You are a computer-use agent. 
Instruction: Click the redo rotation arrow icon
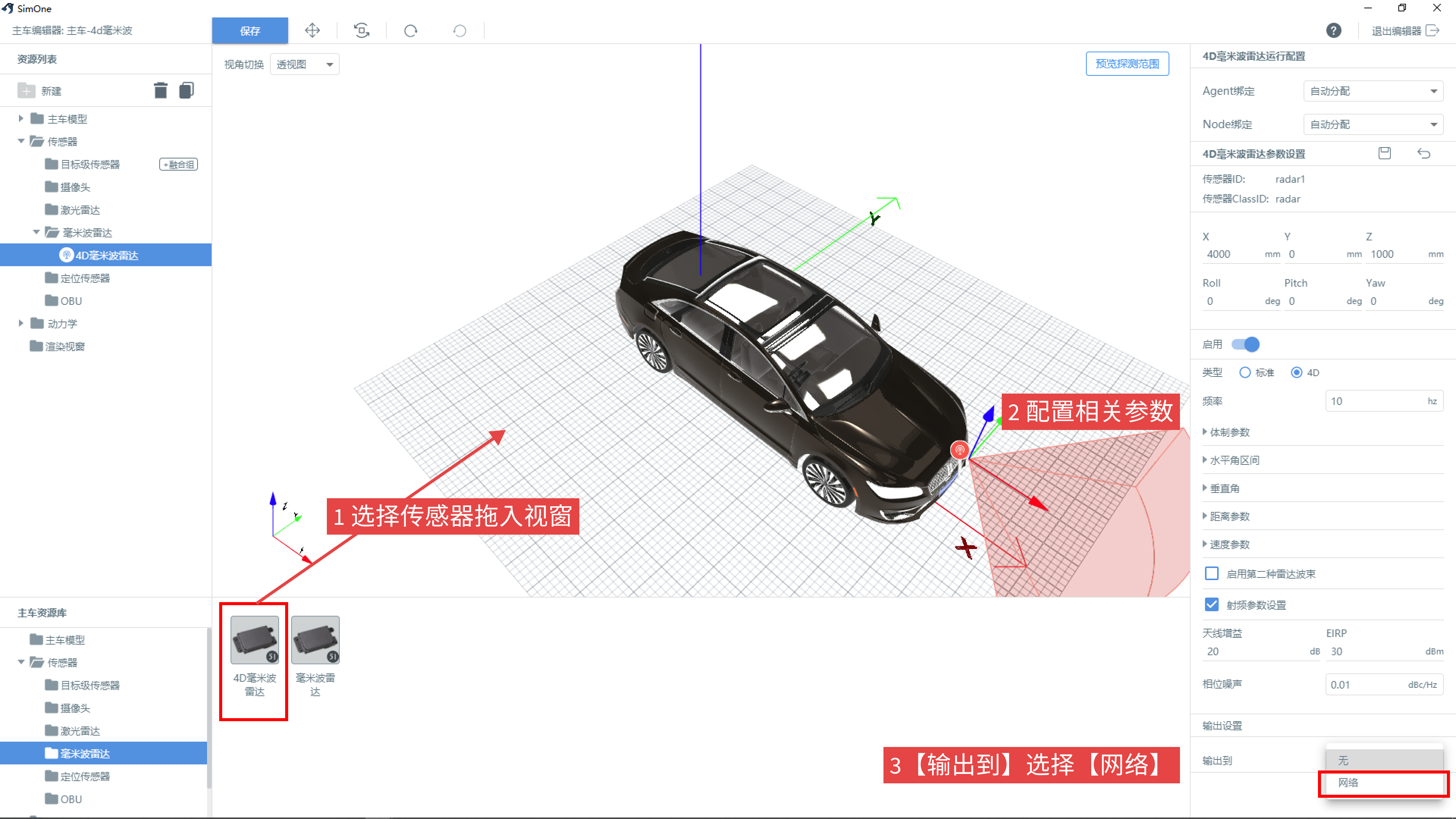(411, 30)
